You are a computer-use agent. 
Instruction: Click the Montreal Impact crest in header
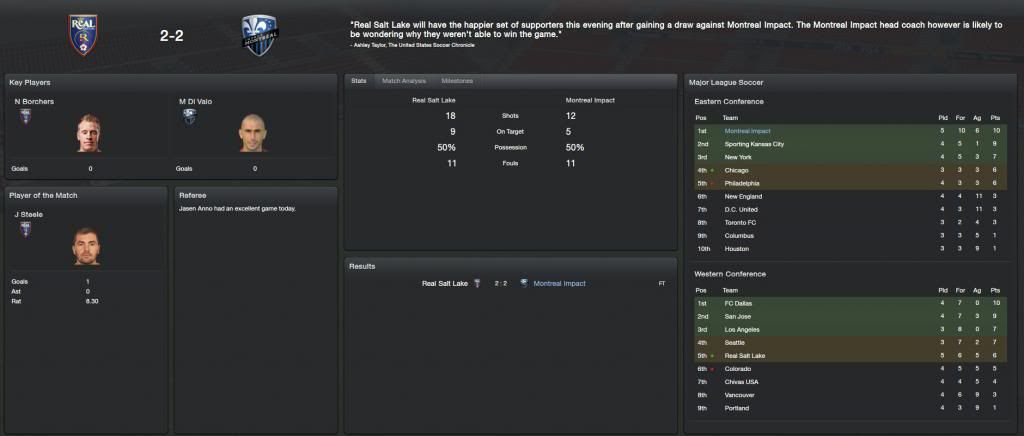click(x=260, y=34)
